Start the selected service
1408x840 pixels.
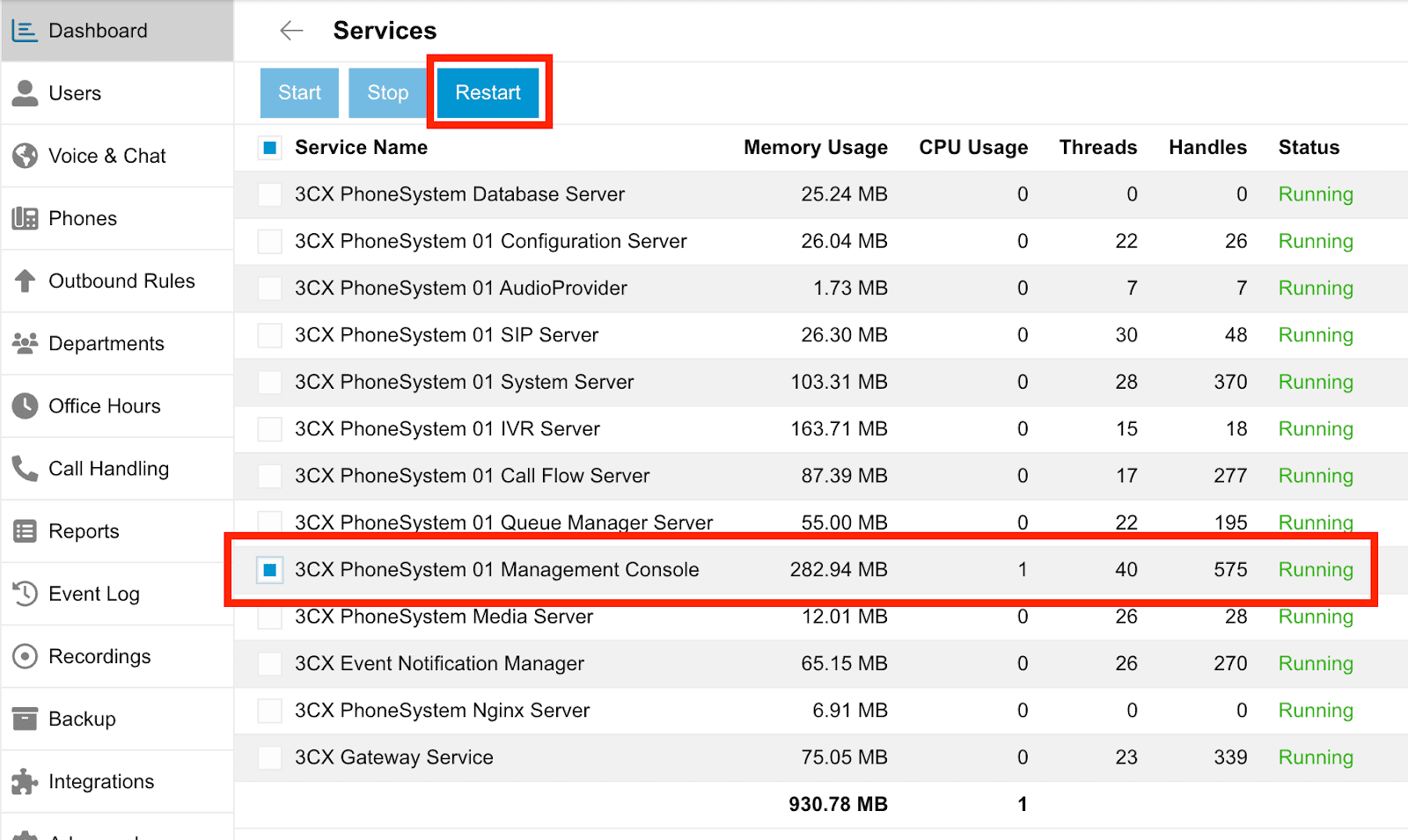(x=298, y=92)
